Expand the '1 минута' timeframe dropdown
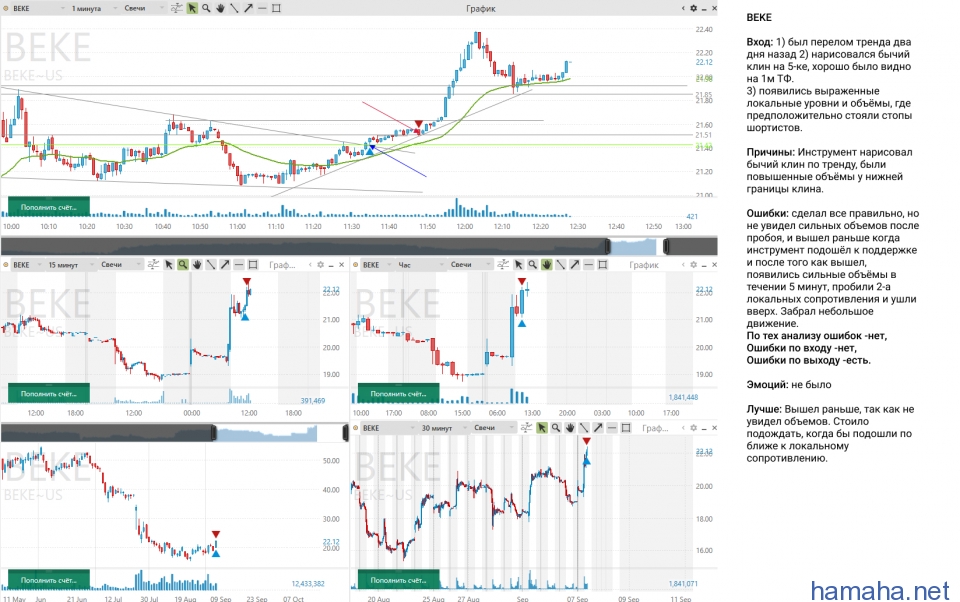The image size is (960, 602). click(115, 9)
